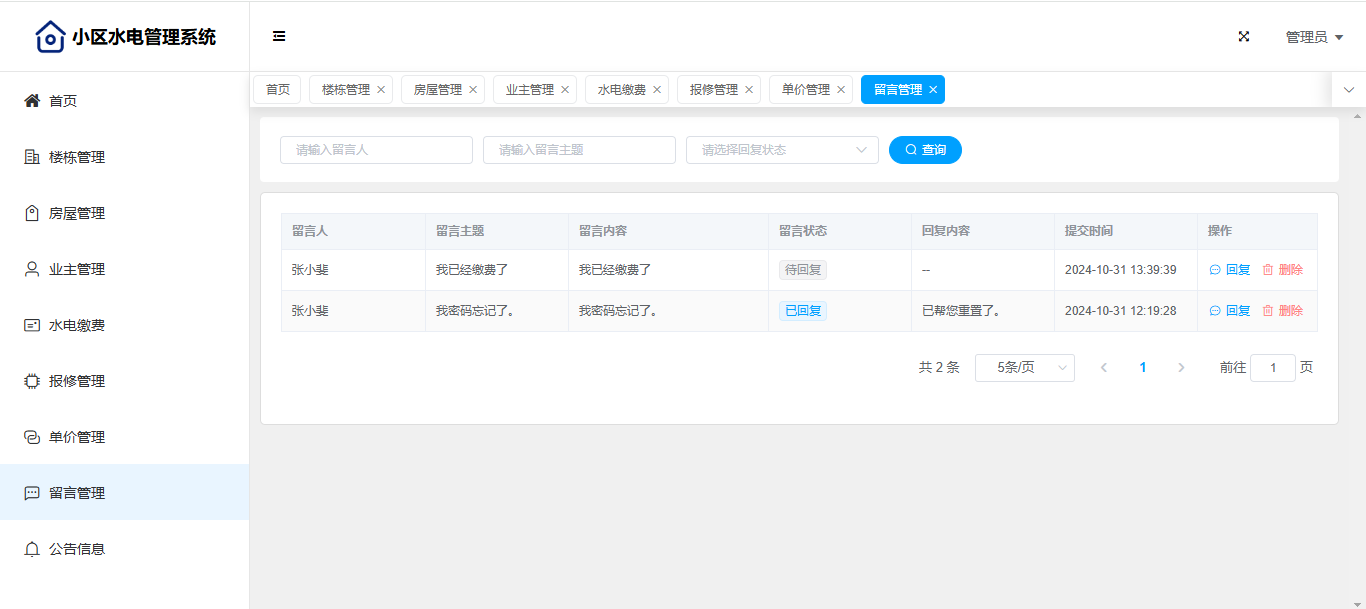This screenshot has width=1366, height=609.
Task: Toggle fullscreen using the expand icon
Action: point(1244,36)
